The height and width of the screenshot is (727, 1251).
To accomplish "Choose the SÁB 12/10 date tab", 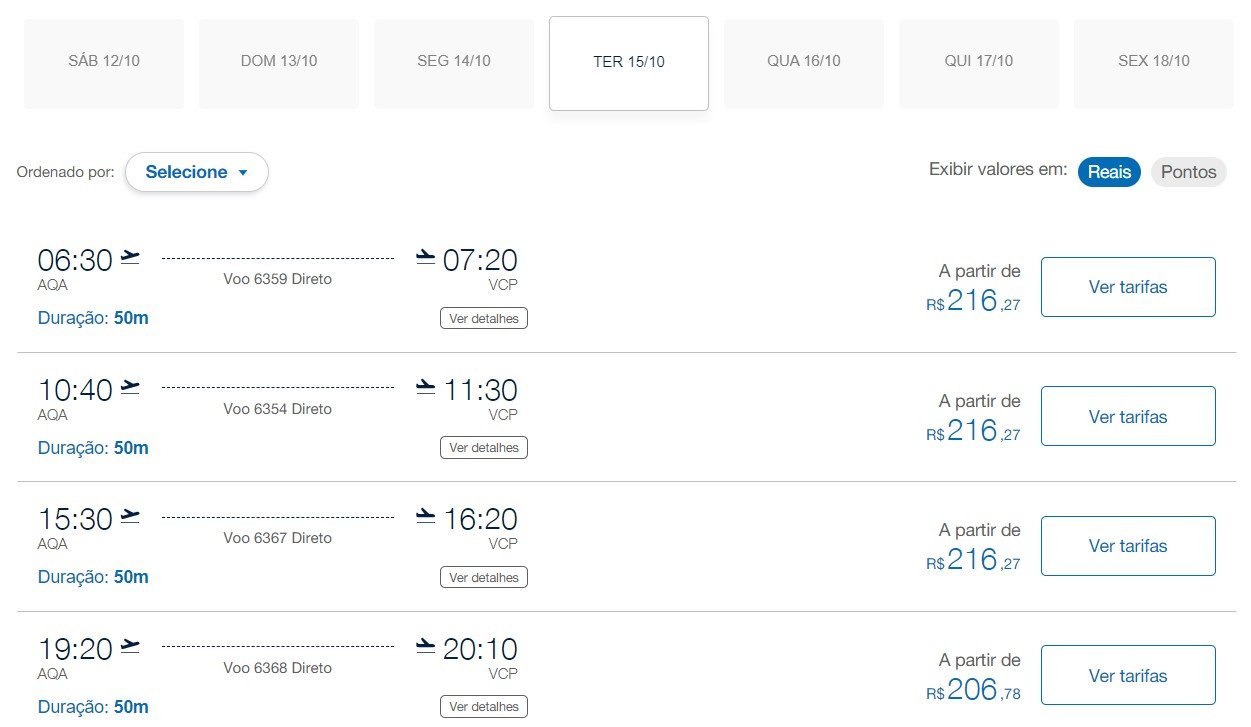I will pos(104,62).
